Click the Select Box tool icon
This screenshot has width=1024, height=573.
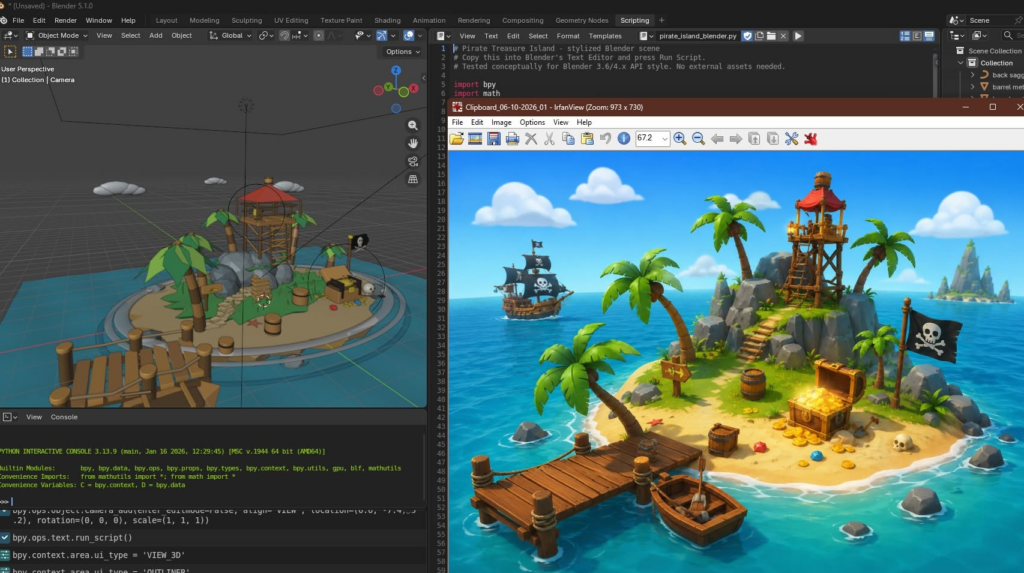[x=10, y=52]
